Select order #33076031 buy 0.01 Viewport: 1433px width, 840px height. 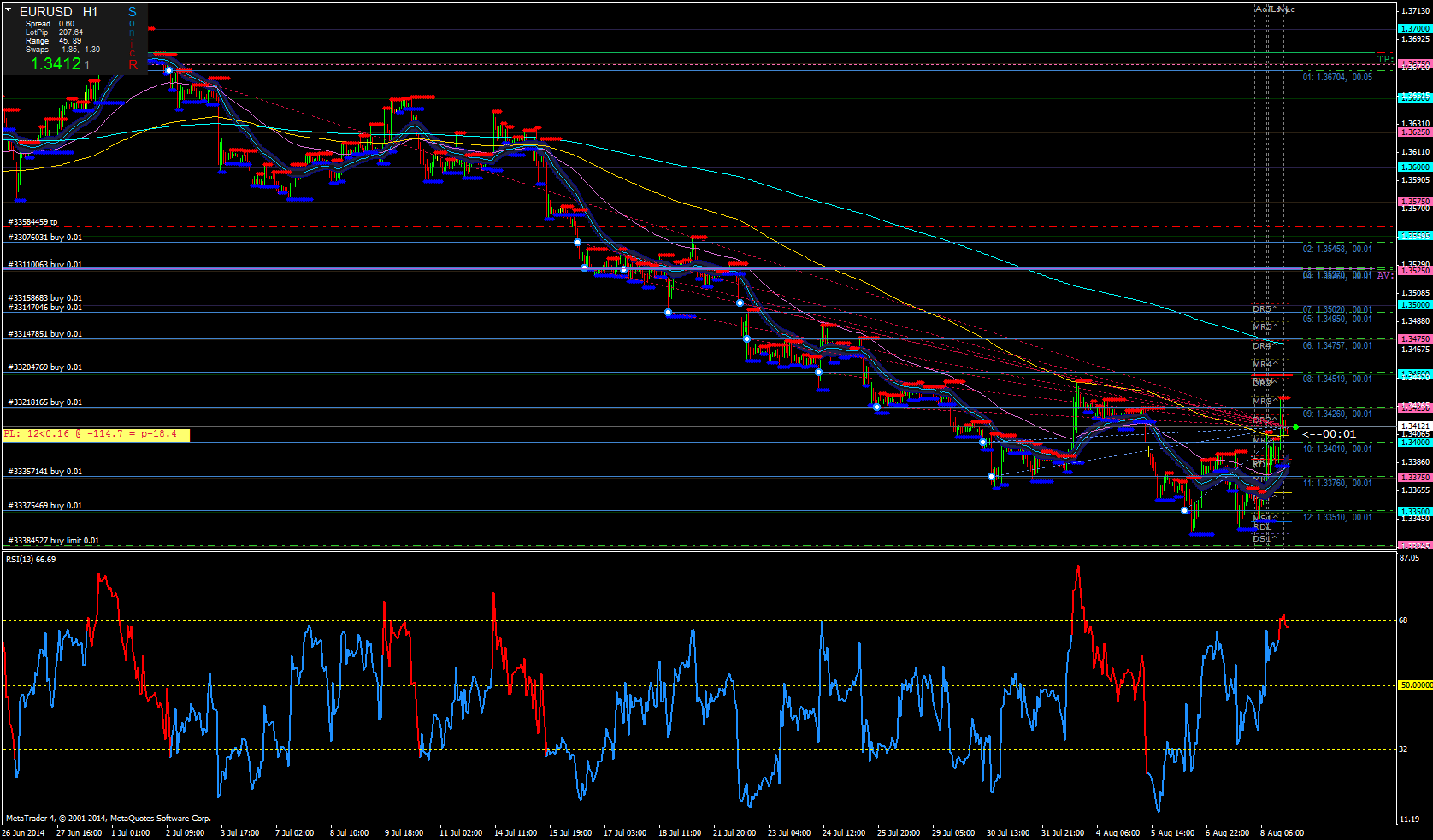click(x=45, y=238)
